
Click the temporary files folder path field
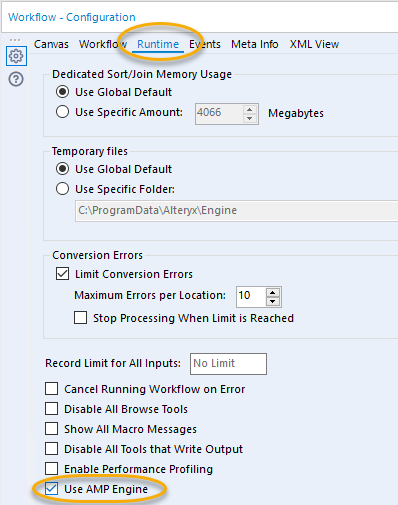tap(237, 210)
